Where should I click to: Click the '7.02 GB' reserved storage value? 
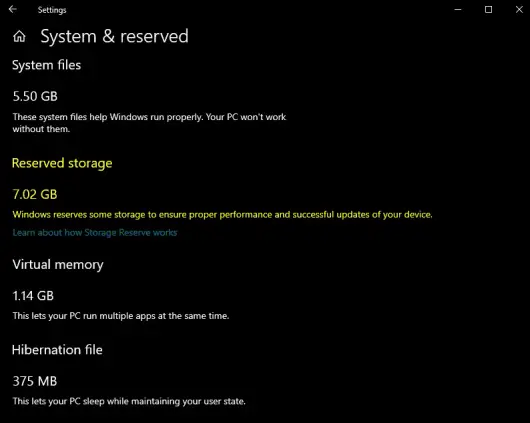35,194
